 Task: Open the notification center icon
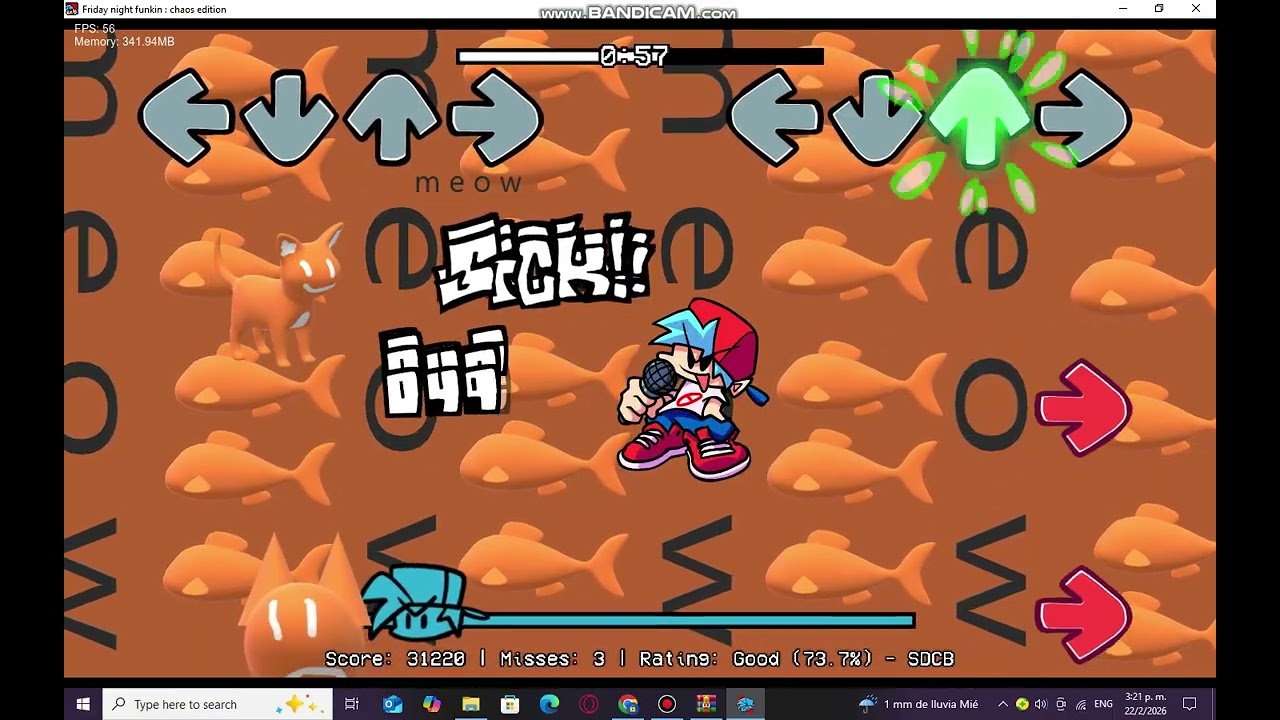click(x=1190, y=704)
